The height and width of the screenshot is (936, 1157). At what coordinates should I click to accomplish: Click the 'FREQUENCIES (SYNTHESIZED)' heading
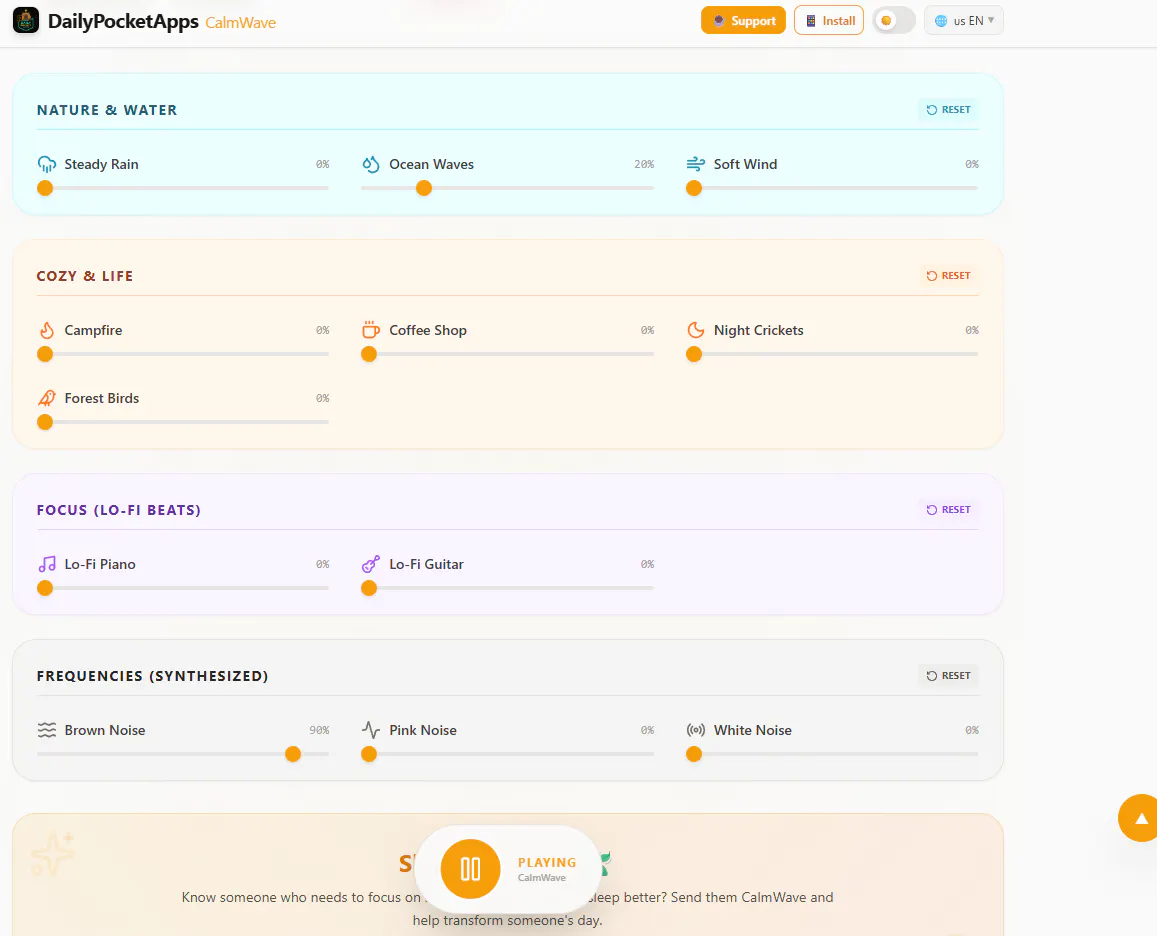[153, 676]
